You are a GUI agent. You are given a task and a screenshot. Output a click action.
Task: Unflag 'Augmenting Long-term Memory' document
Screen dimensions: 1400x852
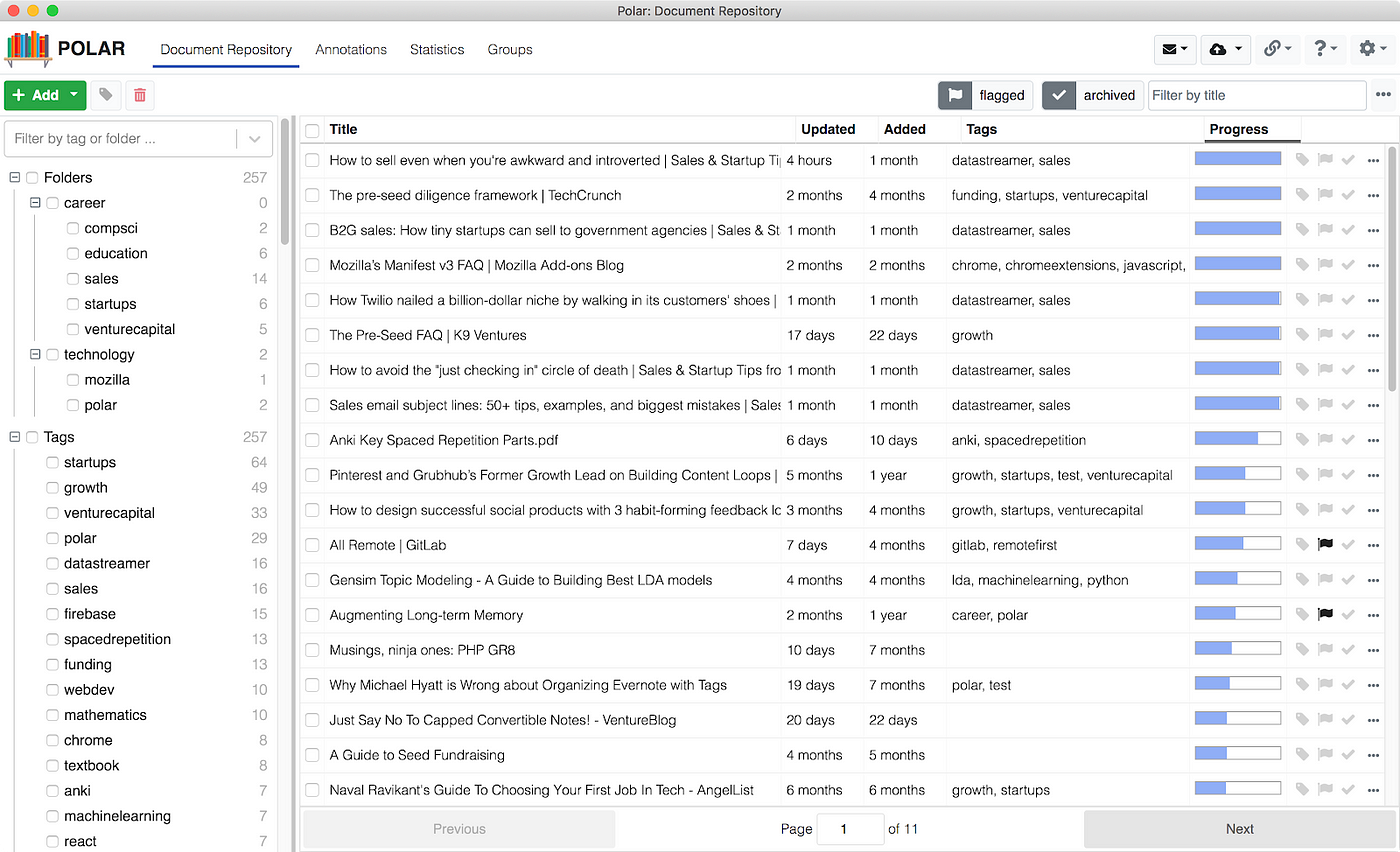click(1326, 615)
